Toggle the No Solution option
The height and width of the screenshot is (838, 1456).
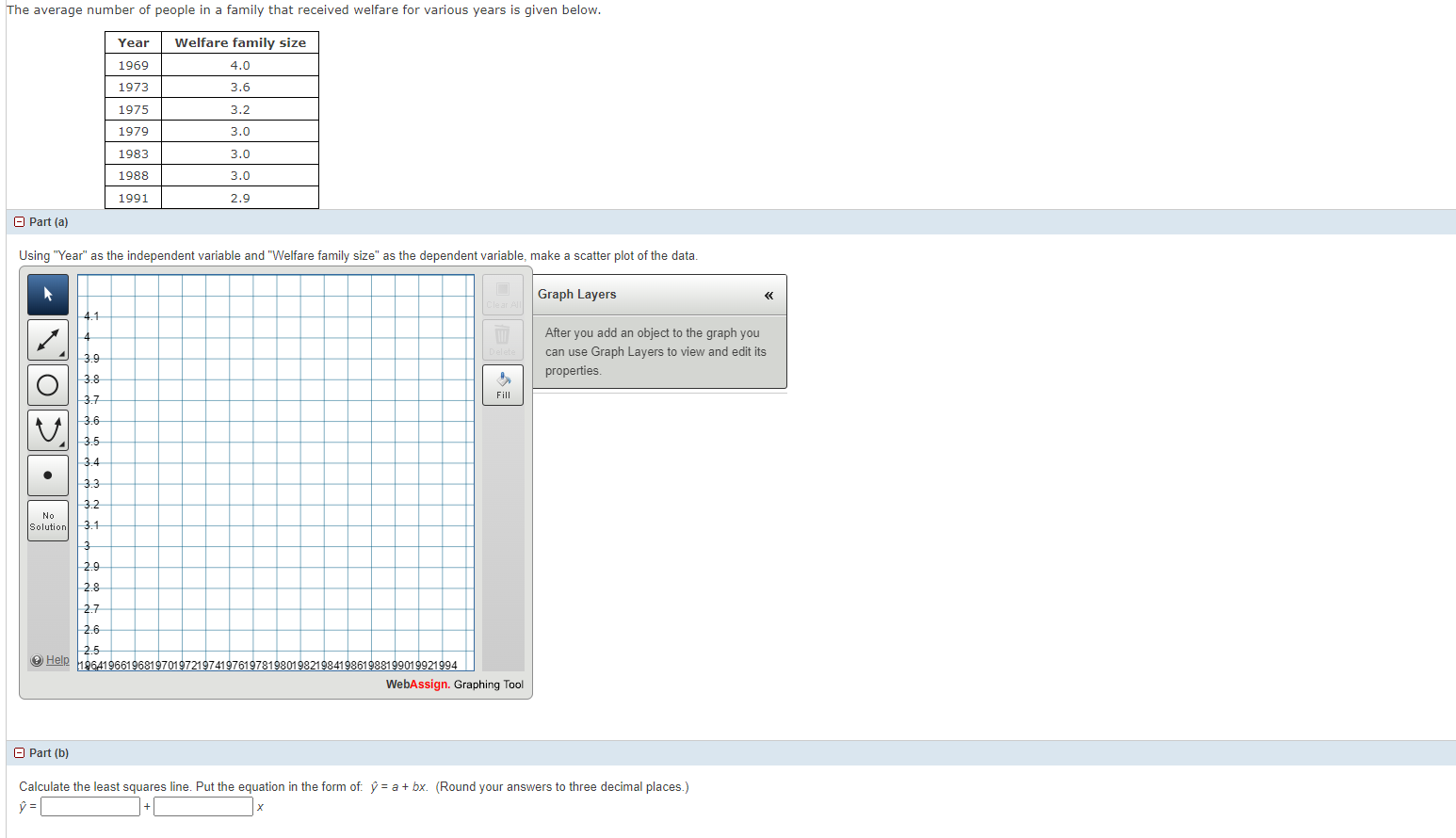click(x=47, y=521)
